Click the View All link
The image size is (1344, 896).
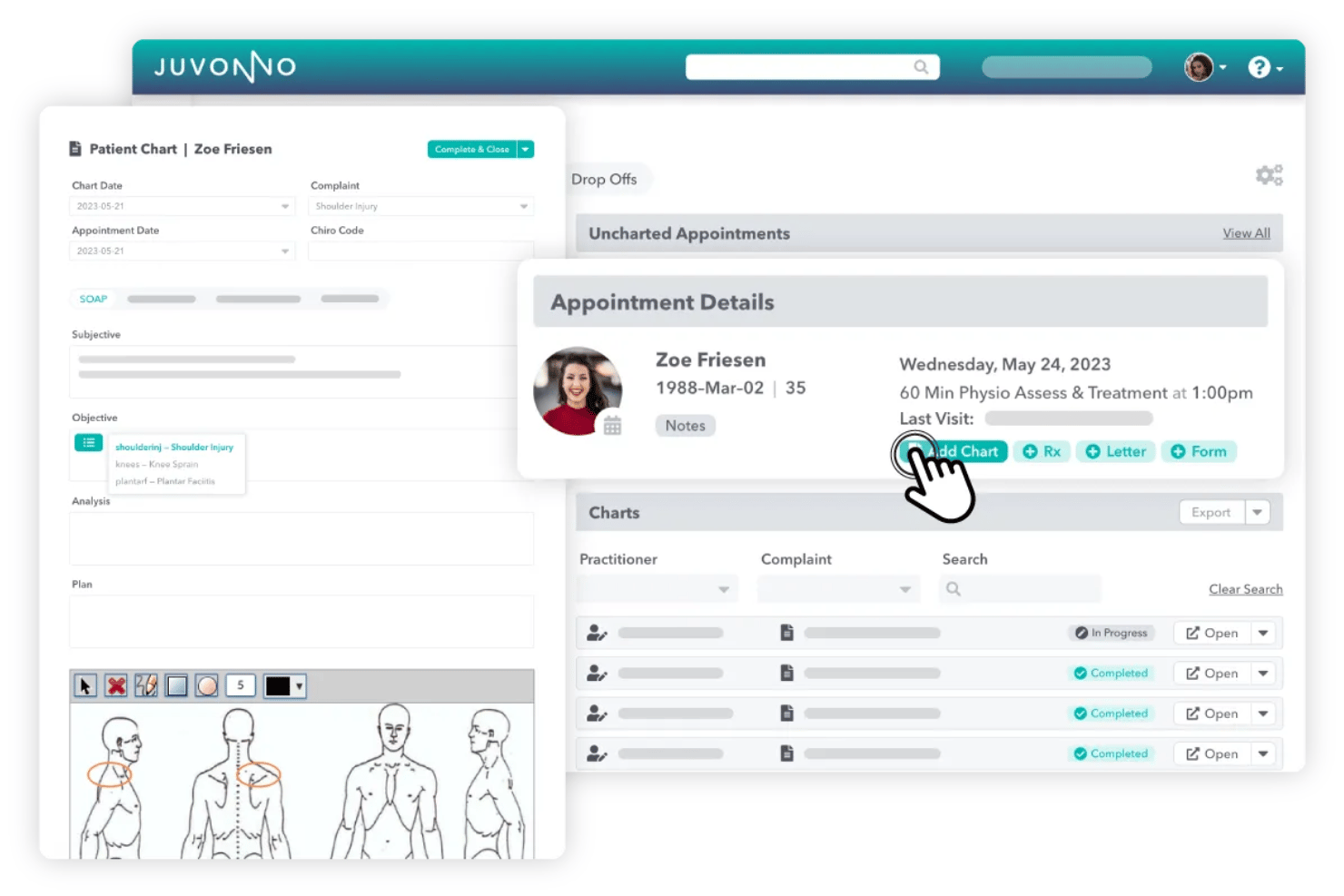pos(1246,233)
